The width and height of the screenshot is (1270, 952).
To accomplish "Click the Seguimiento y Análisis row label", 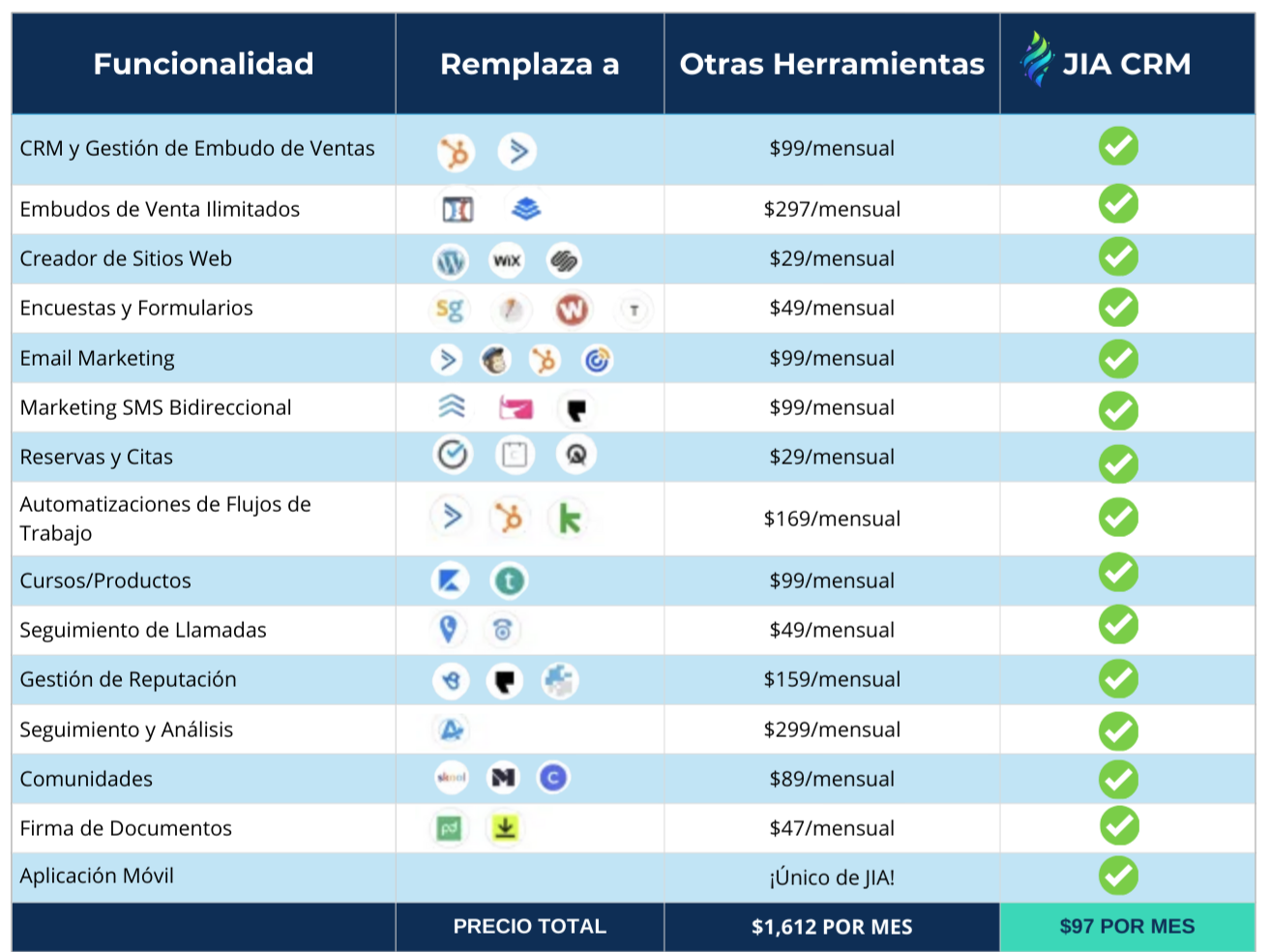I will coord(127,729).
